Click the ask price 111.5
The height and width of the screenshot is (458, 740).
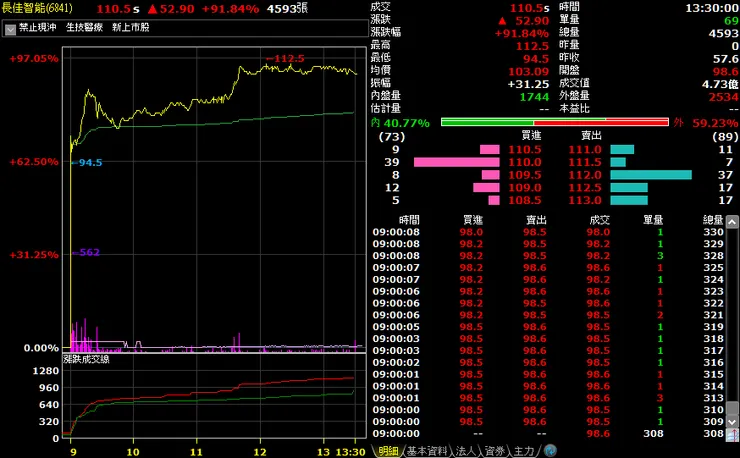(x=585, y=162)
